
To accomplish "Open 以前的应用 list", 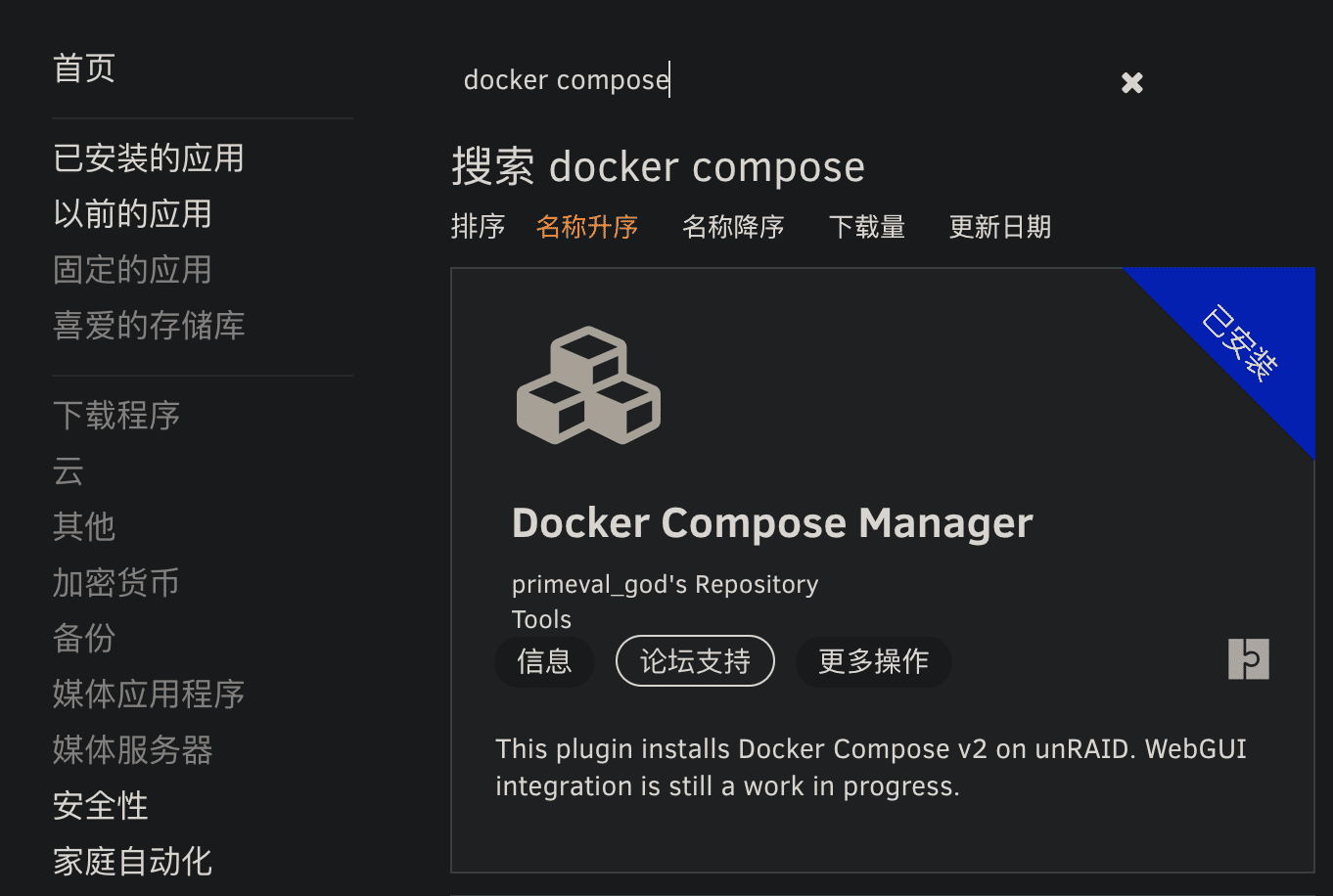I will pyautogui.click(x=132, y=214).
